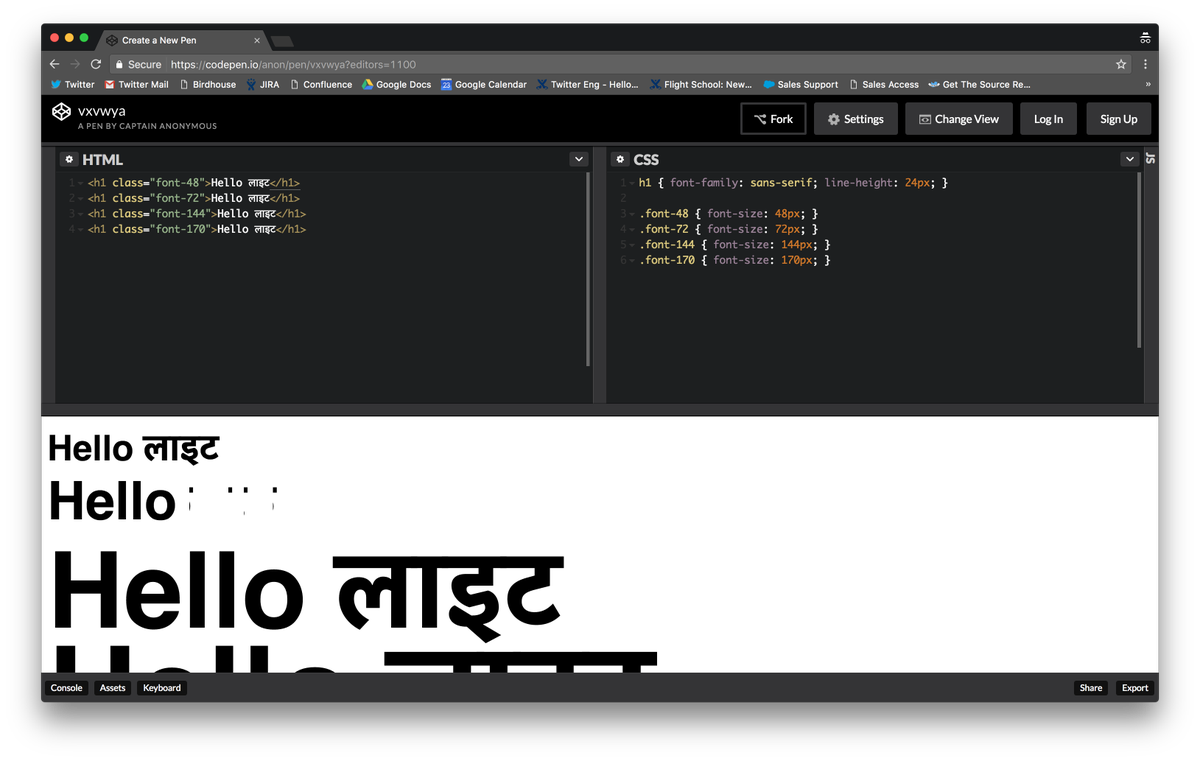Viewport: 1200px width, 761px height.
Task: Open Twitter Eng - Hello bookmark
Action: pos(587,85)
